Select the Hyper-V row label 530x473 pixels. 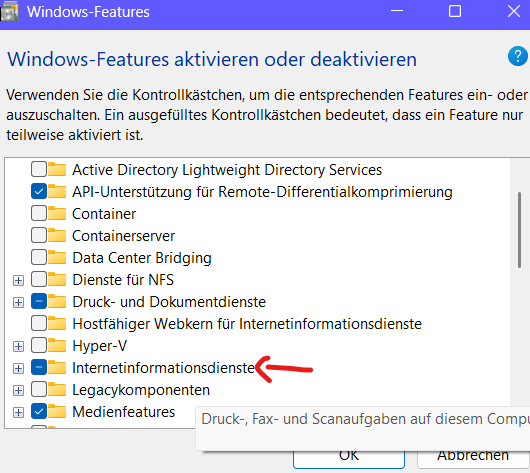point(100,346)
